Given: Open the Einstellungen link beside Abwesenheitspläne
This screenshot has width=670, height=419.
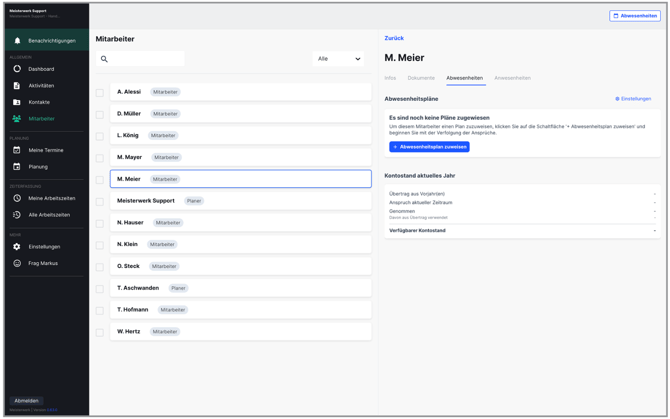Looking at the screenshot, I should 633,99.
